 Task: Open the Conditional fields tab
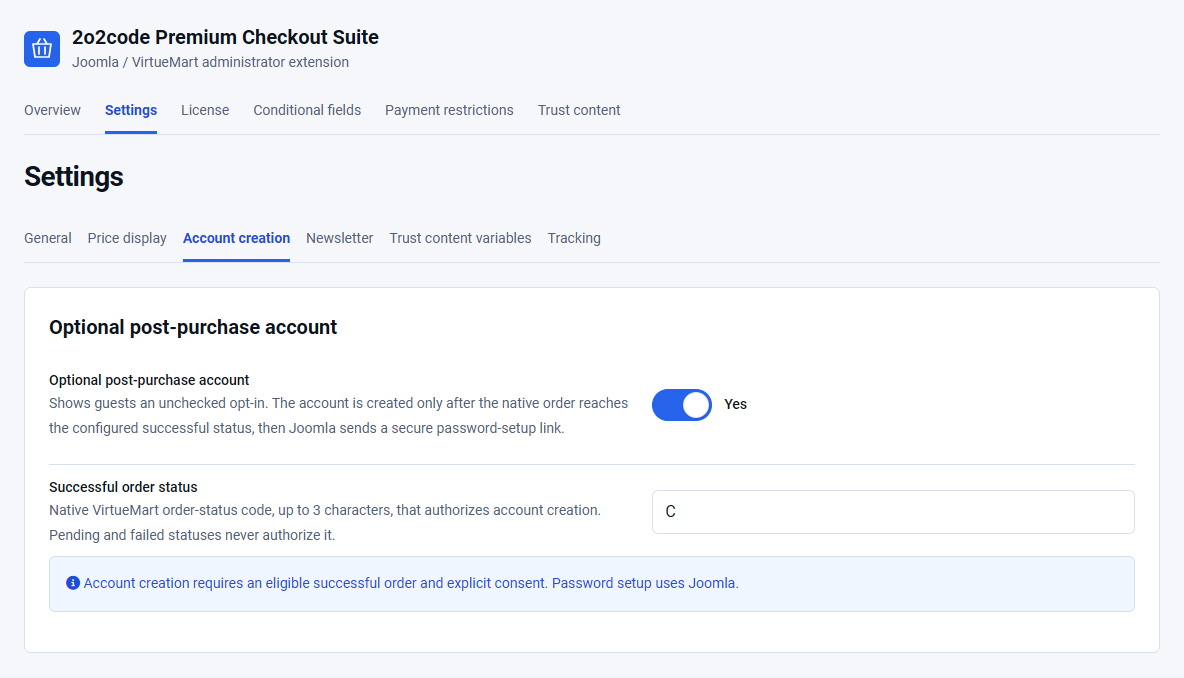(x=307, y=110)
